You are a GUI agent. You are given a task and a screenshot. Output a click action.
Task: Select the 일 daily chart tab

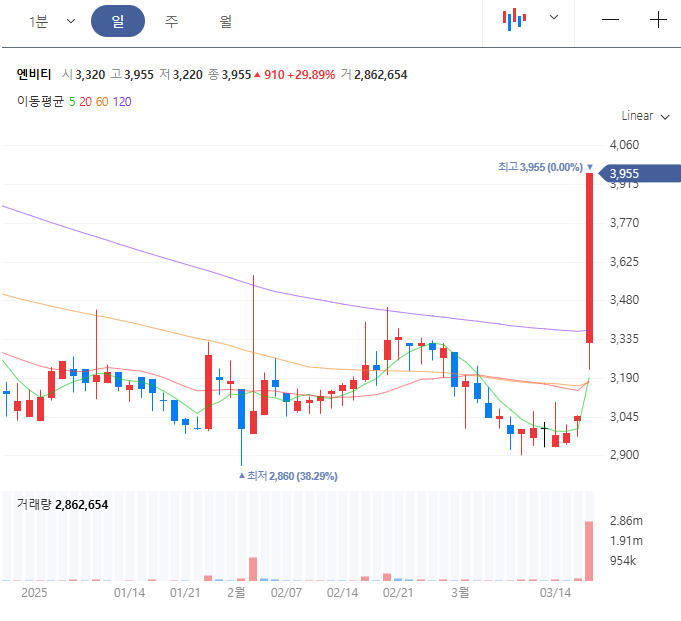(118, 21)
